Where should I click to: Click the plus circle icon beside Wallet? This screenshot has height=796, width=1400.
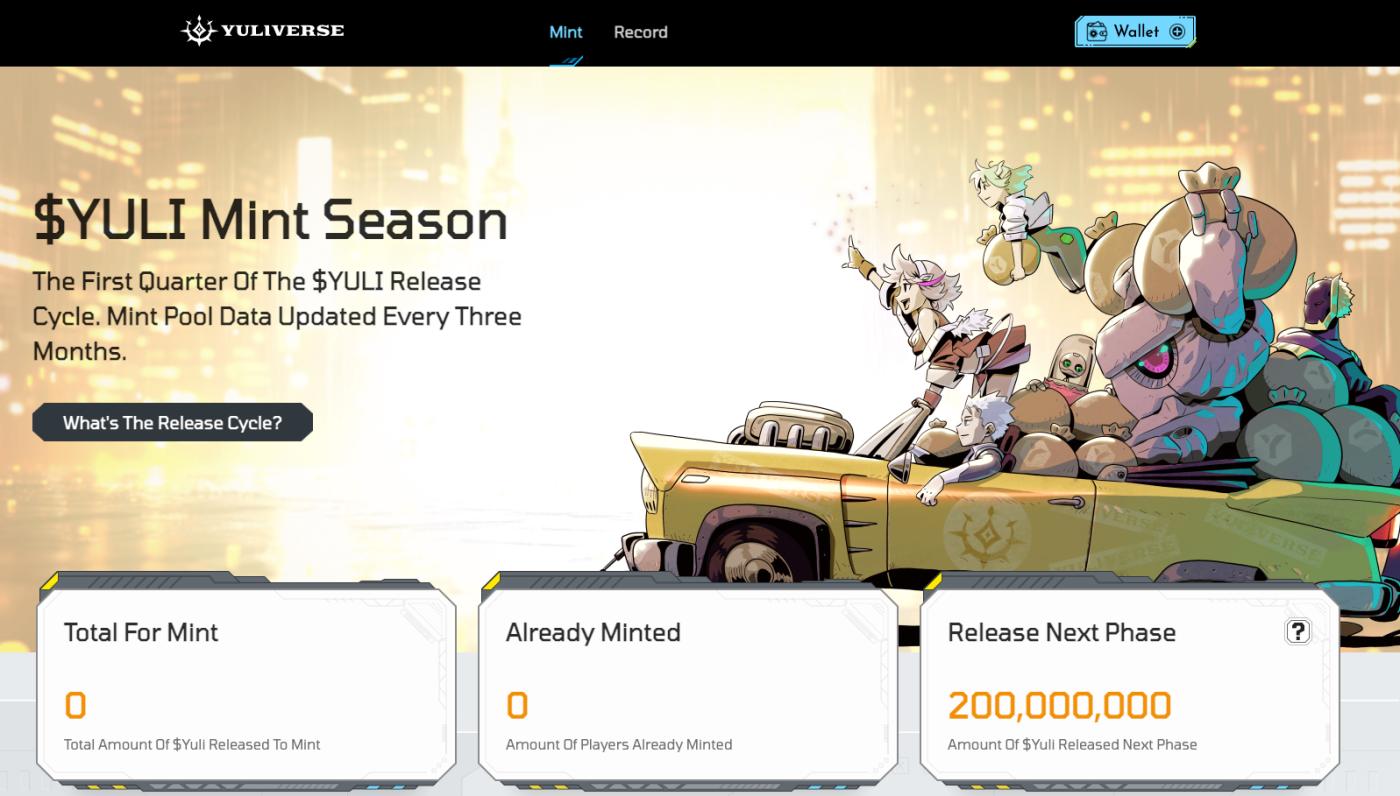(x=1177, y=32)
